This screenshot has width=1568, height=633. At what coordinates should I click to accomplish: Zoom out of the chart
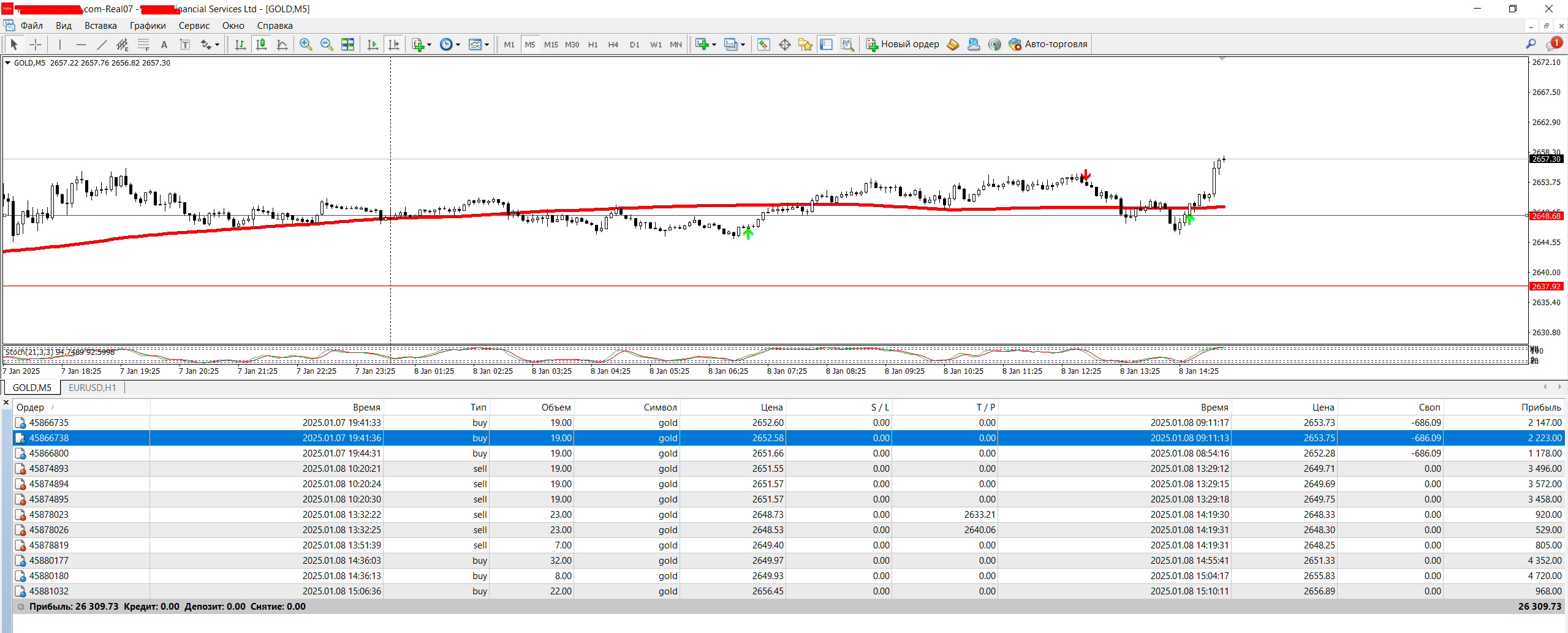pos(327,44)
